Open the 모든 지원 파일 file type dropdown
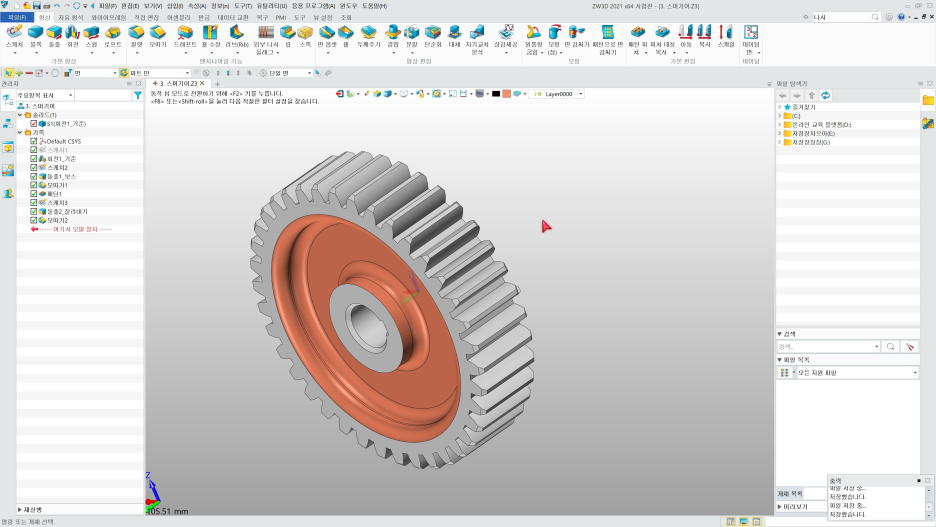The height and width of the screenshot is (527, 936). 857,372
